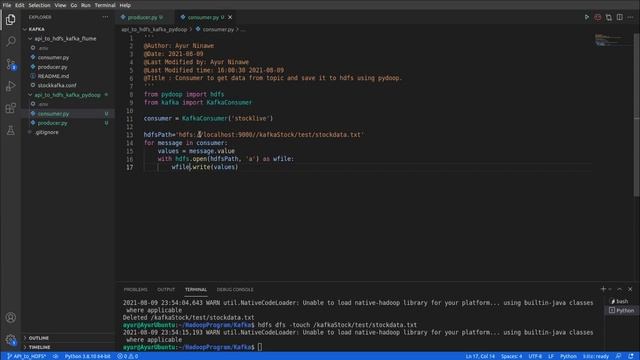
Task: Click the red circular icon in the editor toolbar
Action: (598, 17)
